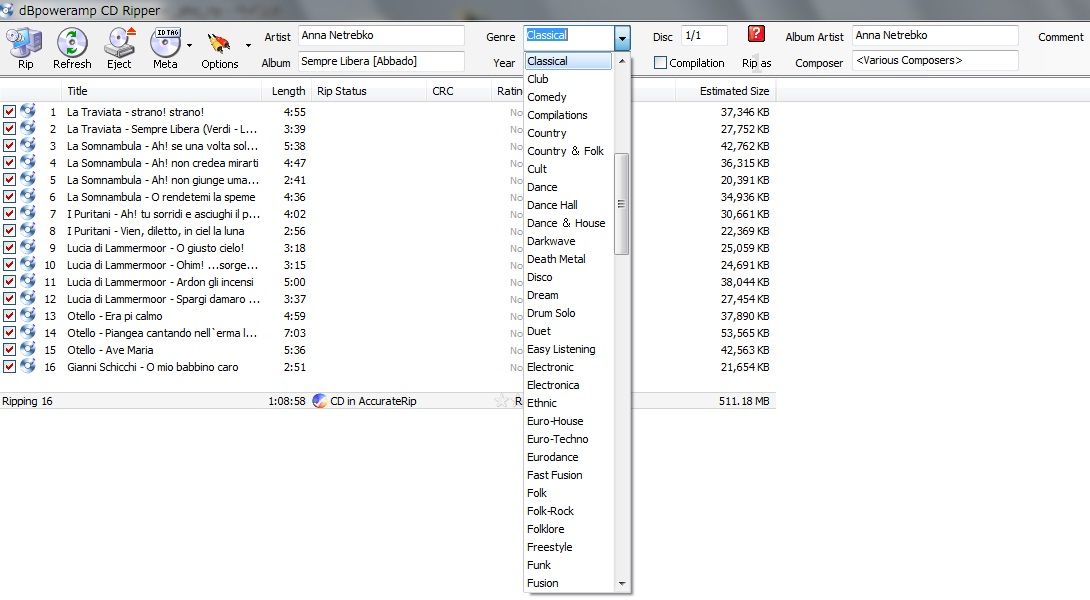Edit the Artist field Anna Netrebko

click(381, 35)
